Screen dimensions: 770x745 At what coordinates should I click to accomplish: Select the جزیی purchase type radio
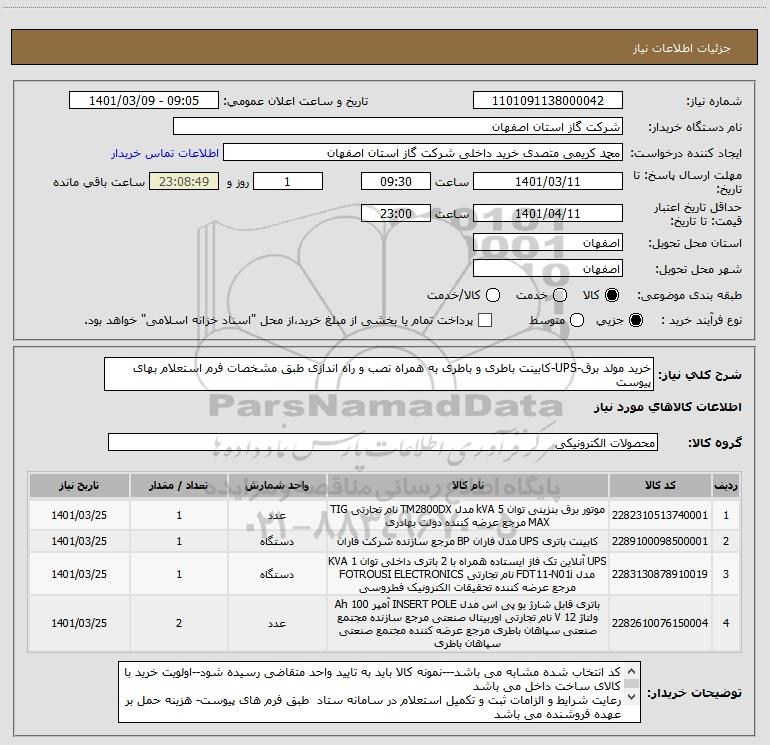tap(636, 320)
